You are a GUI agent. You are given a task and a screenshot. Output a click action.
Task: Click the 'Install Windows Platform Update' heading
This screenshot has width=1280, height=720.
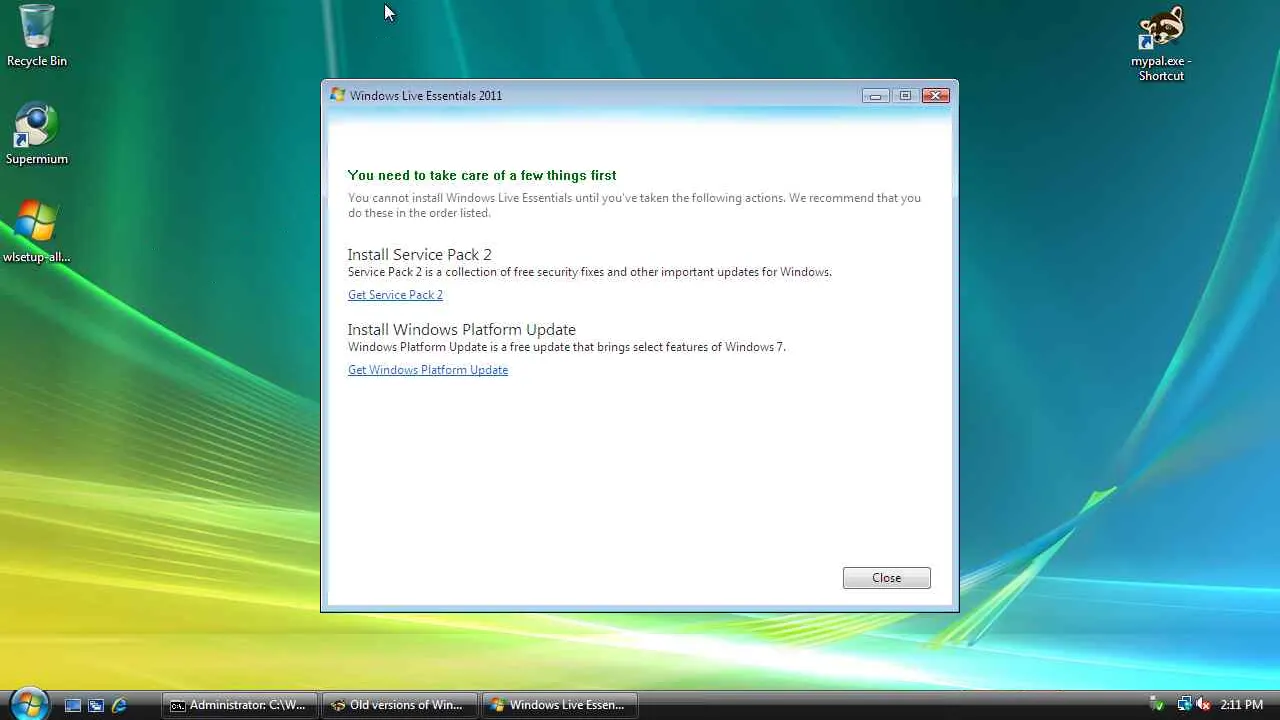coord(462,330)
